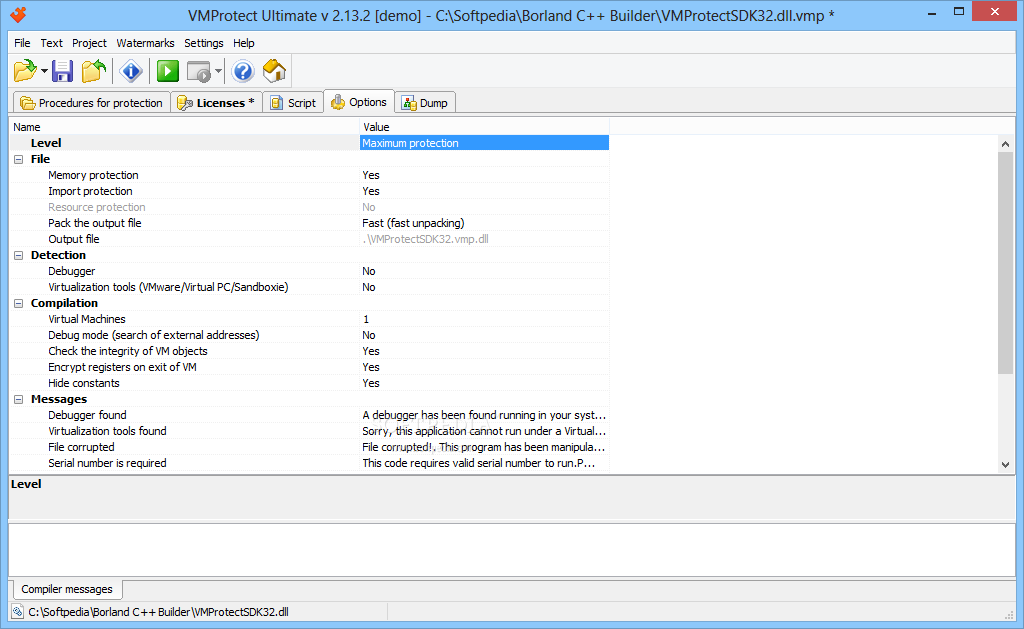Open dropdown arrow beside the execute icon
The image size is (1024, 629).
[x=218, y=71]
